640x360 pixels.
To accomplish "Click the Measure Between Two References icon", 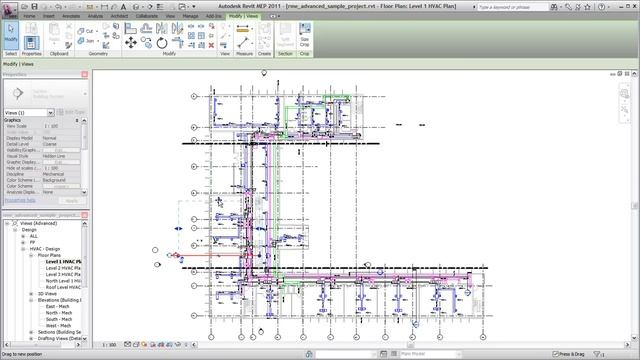I will [242, 42].
